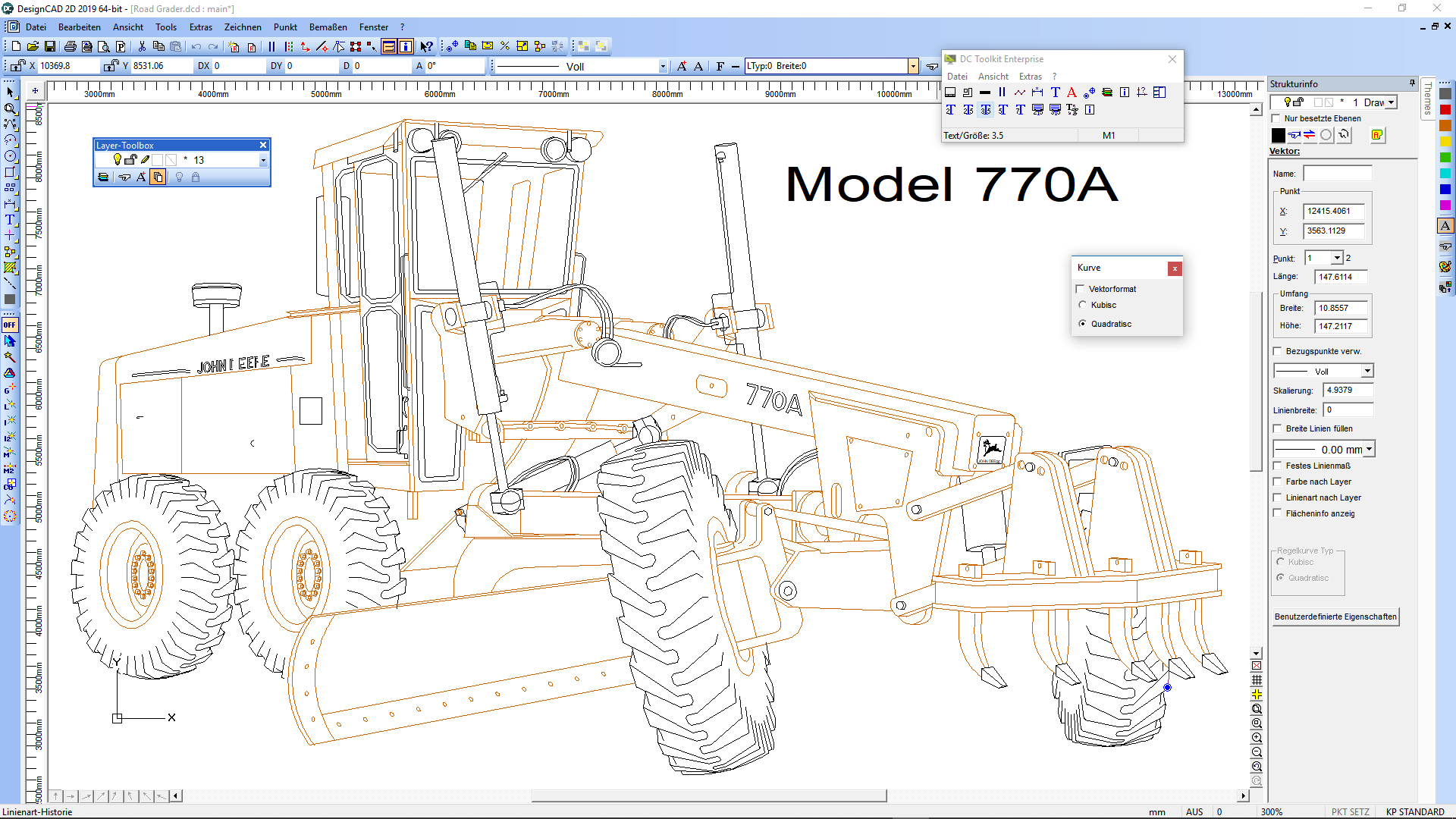Cut the selection with the scissors icon
This screenshot has width=1456, height=819.
tap(142, 46)
